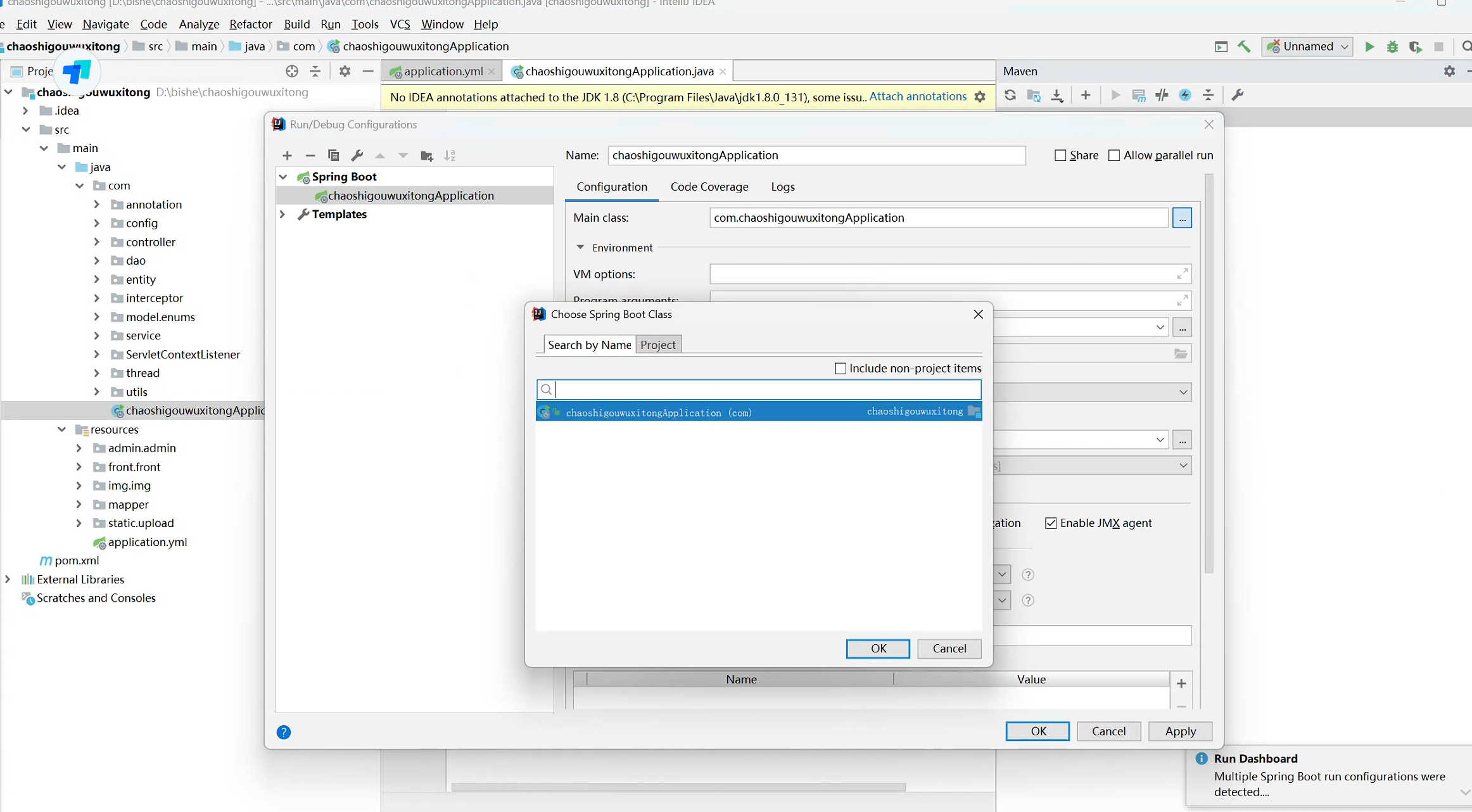This screenshot has height=812, width=1472.
Task: Open Navigate menu
Action: pyautogui.click(x=106, y=24)
